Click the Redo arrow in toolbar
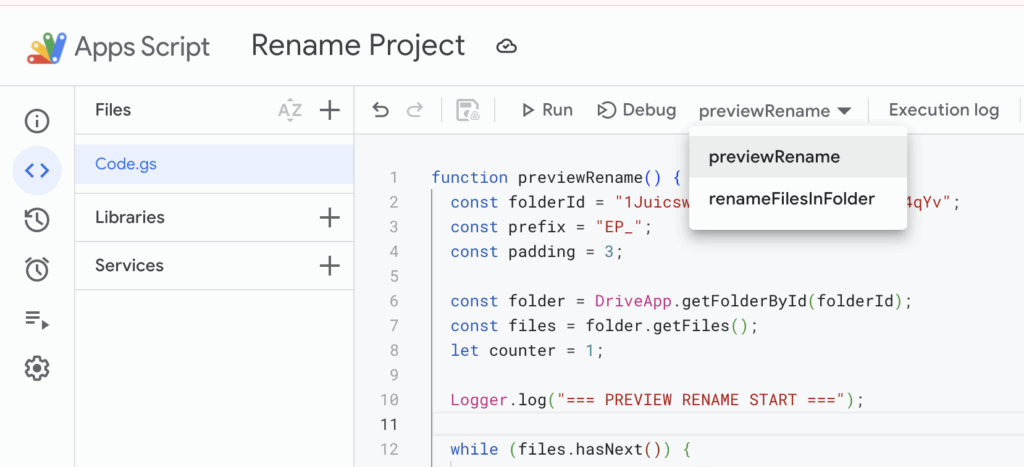Image resolution: width=1024 pixels, height=467 pixels. point(414,110)
